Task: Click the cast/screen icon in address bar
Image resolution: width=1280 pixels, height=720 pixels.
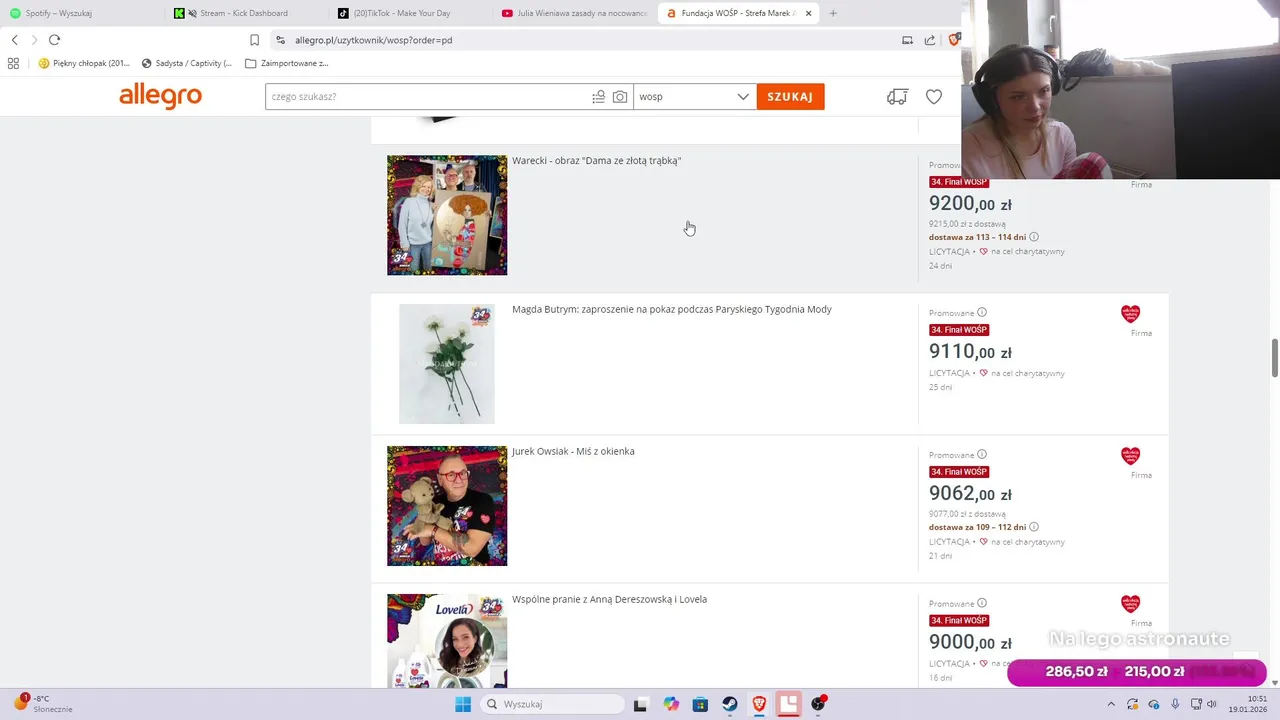Action: pyautogui.click(x=907, y=40)
